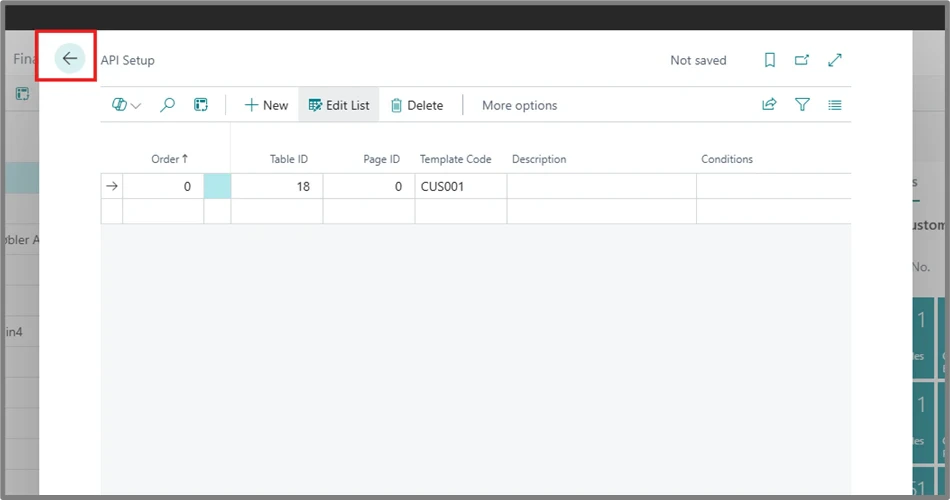Bookmark the API Setup page

click(769, 60)
